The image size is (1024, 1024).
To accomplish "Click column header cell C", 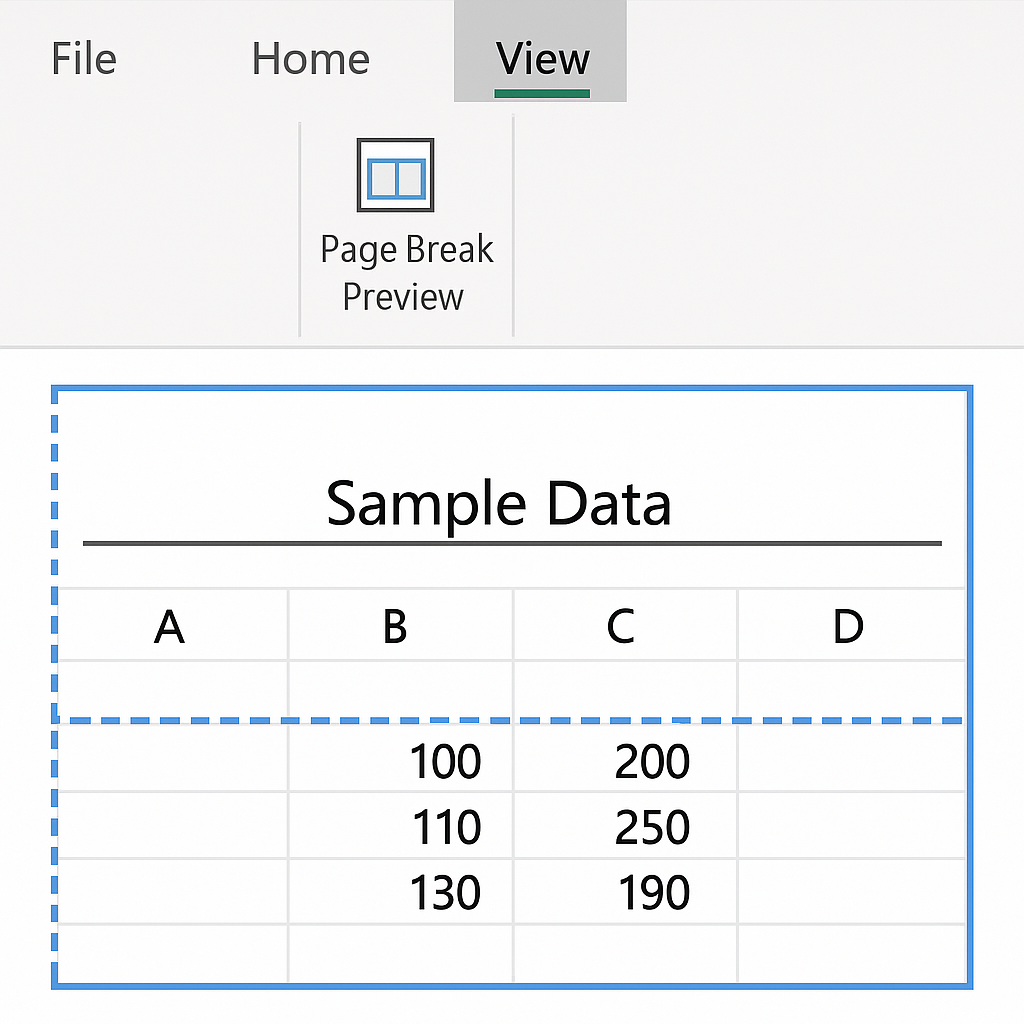I will point(625,625).
